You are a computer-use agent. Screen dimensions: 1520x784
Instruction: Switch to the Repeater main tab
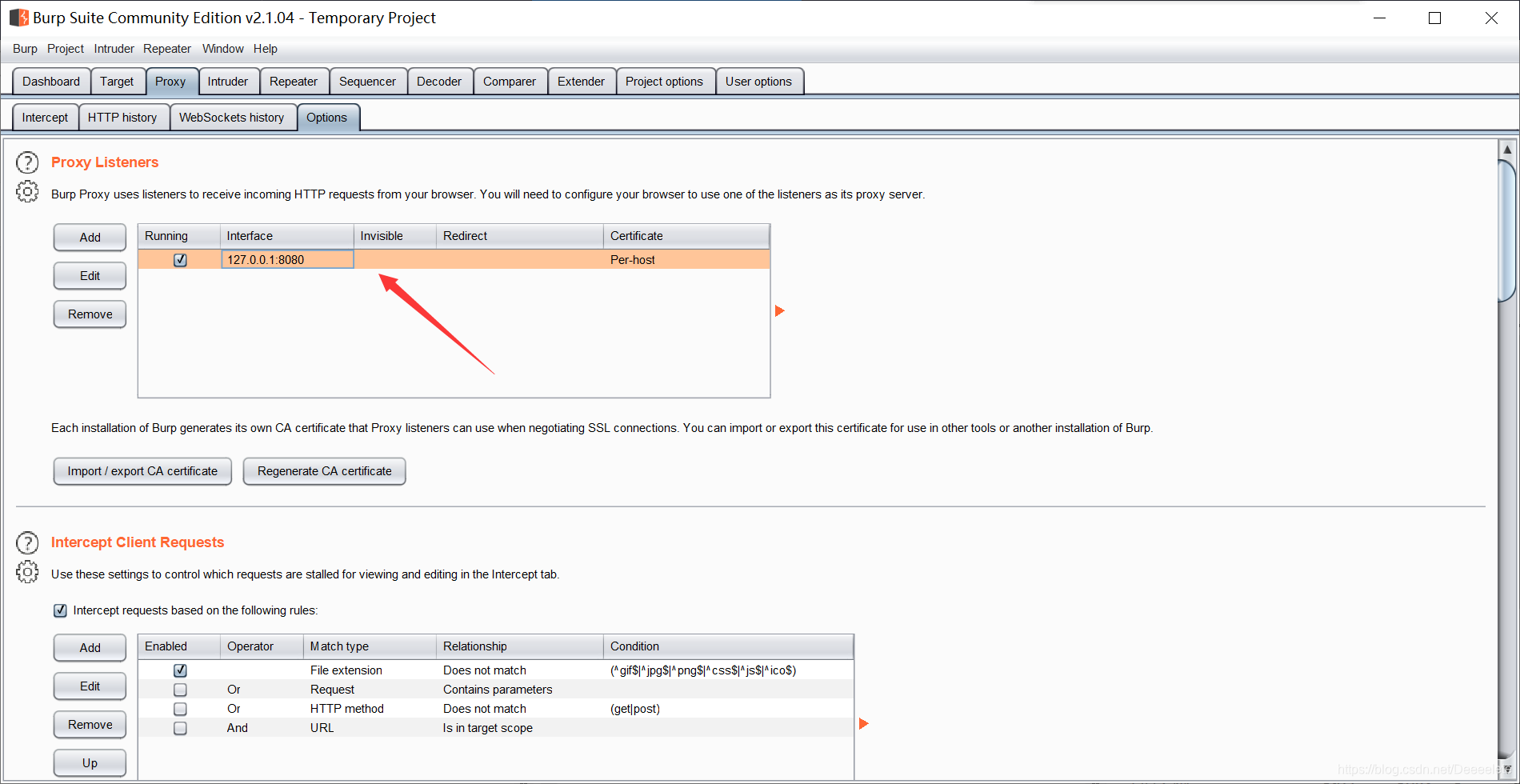[294, 82]
